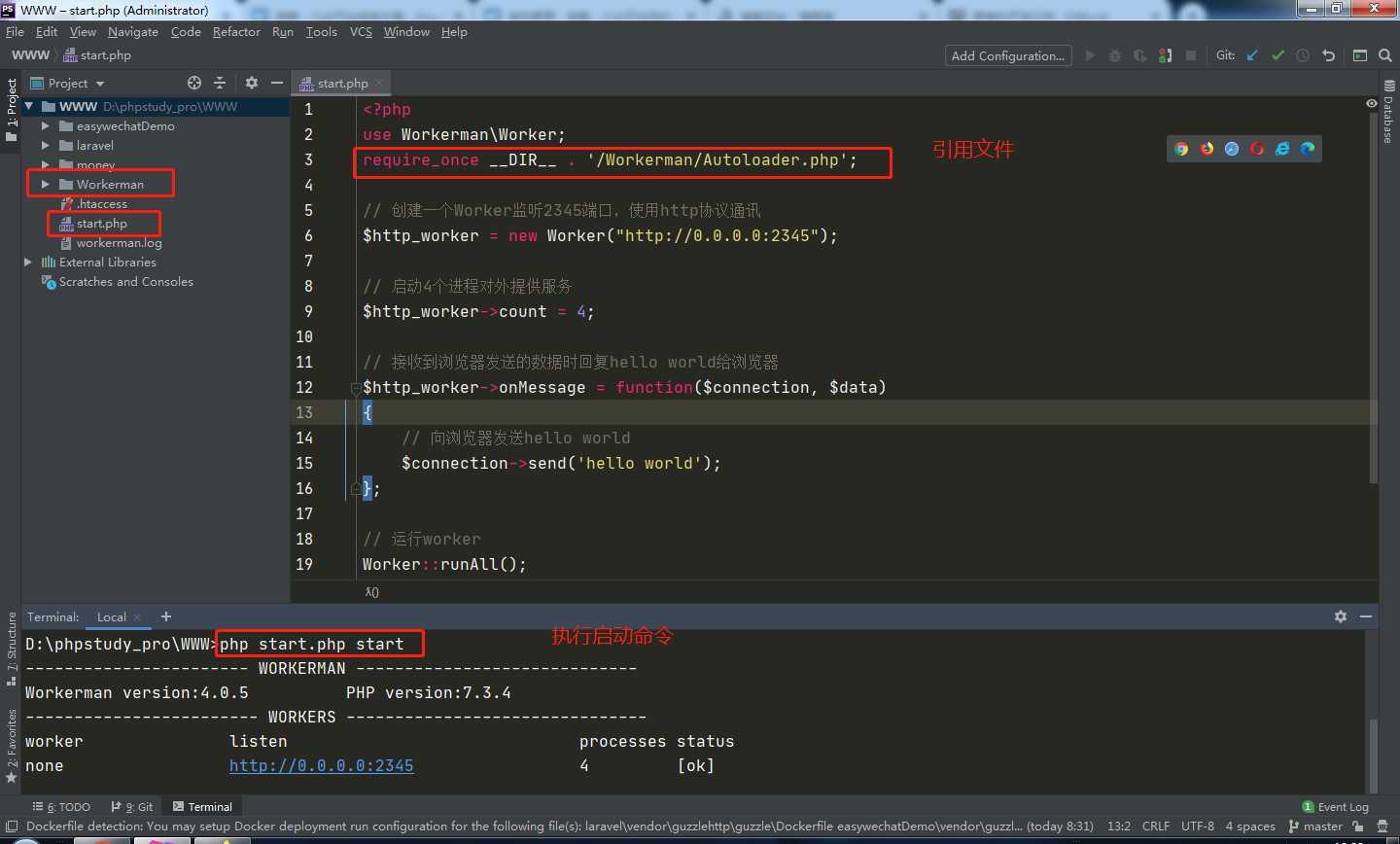Open Project panel settings gear
Viewport: 1400px width, 844px height.
coord(252,83)
